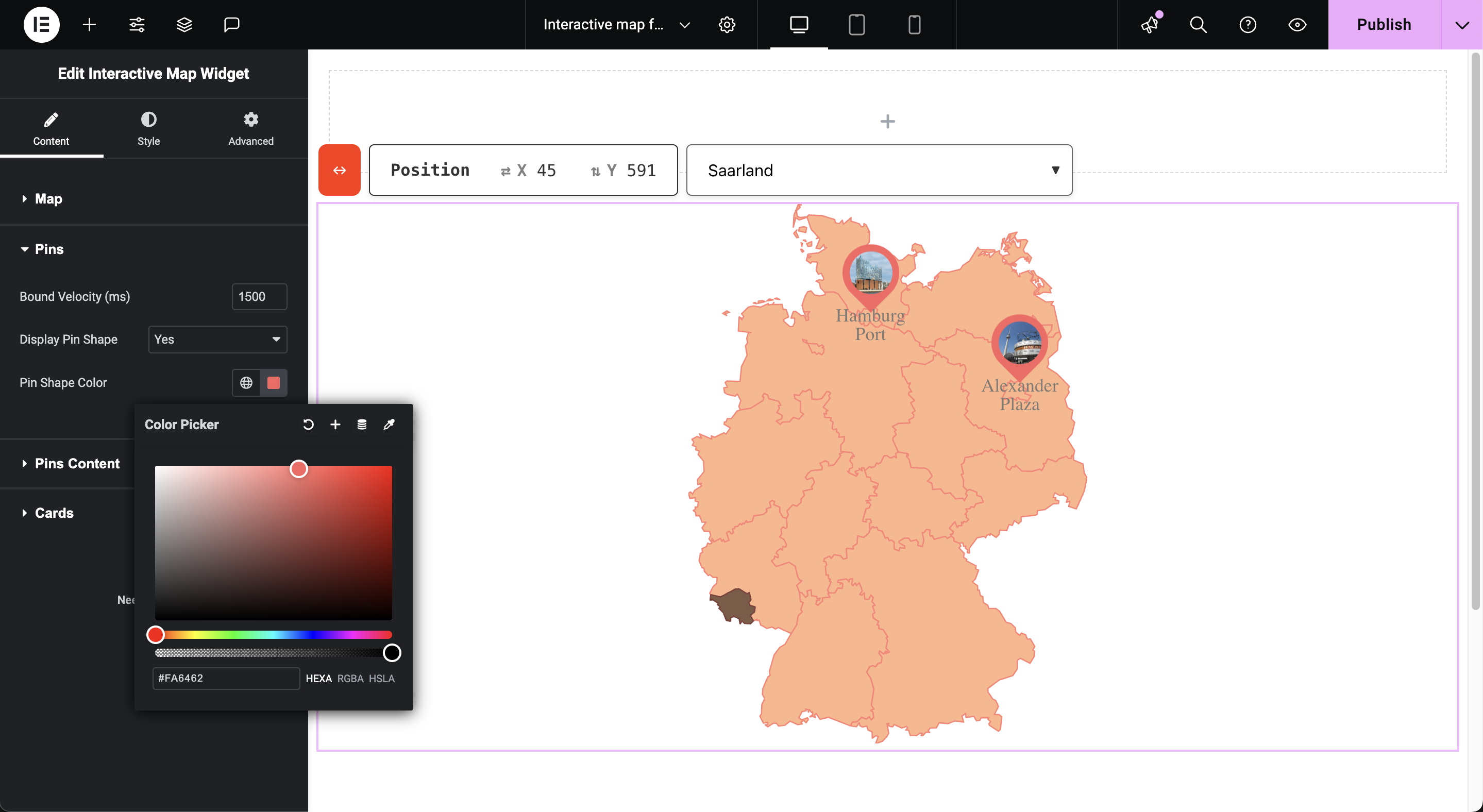The image size is (1483, 812).
Task: Click the Position X value 45
Action: [546, 171]
